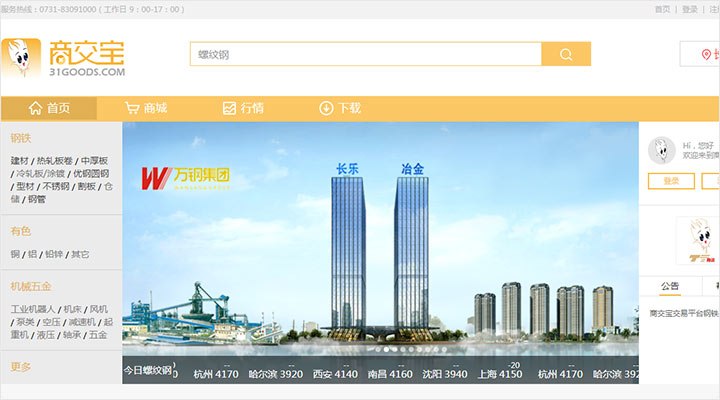Open the 钢管 category link
Viewport: 720px width, 400px height.
37,199
